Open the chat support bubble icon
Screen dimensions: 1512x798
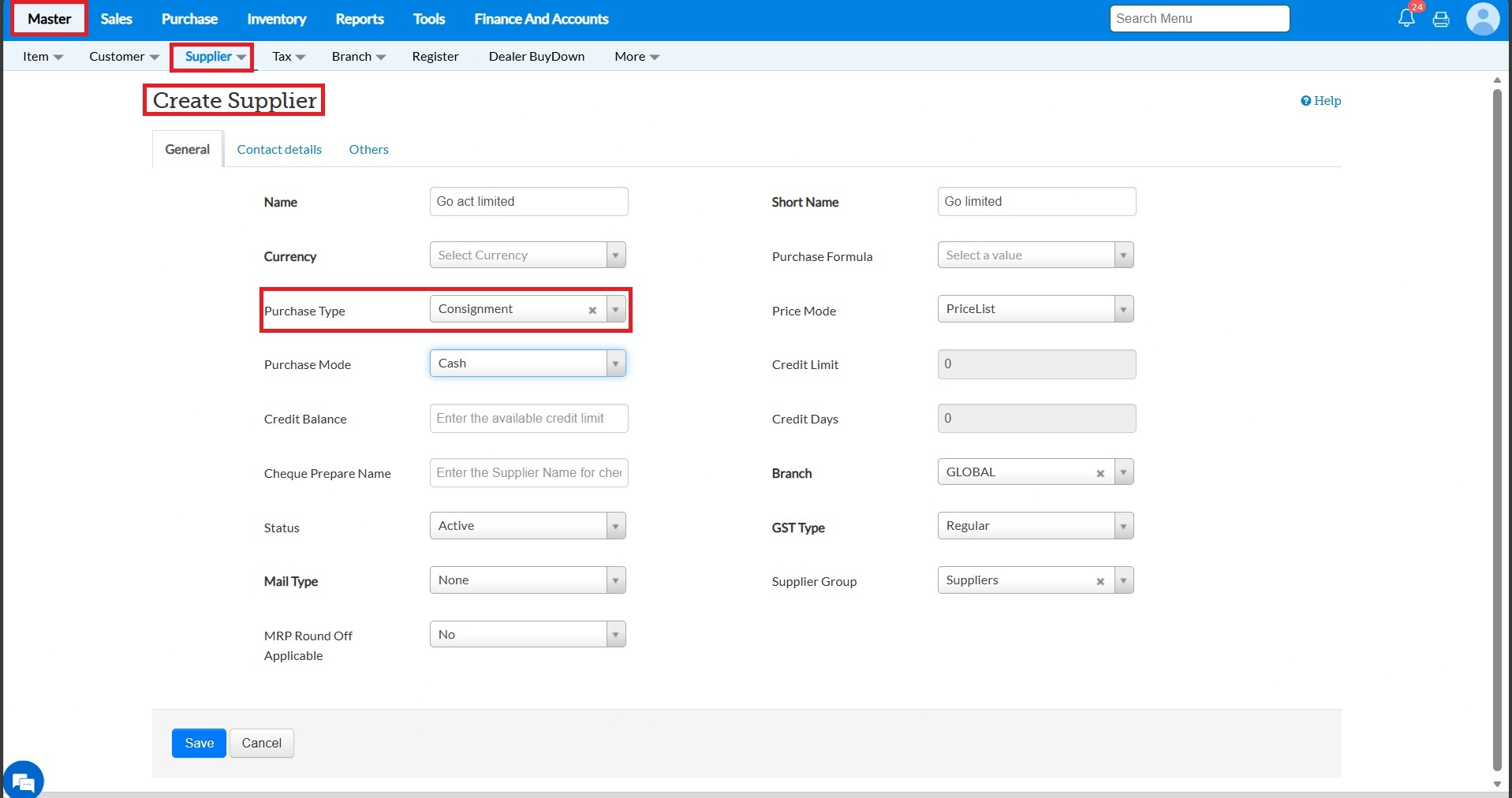(24, 781)
